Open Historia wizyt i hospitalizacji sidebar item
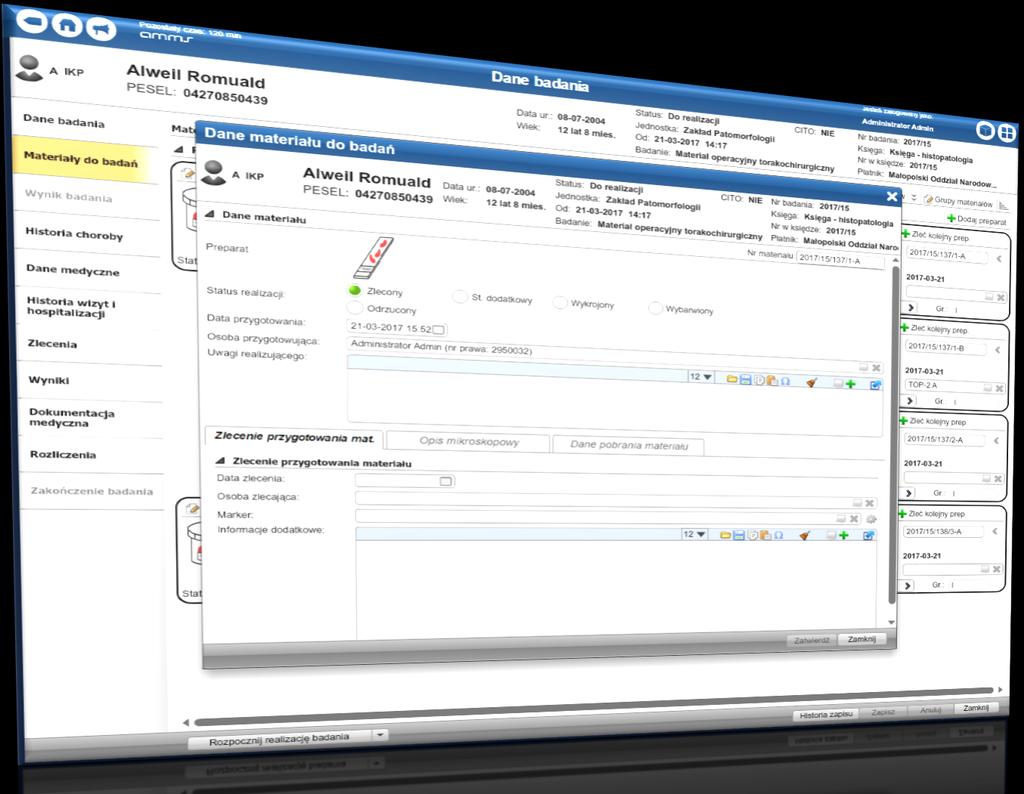 click(71, 307)
